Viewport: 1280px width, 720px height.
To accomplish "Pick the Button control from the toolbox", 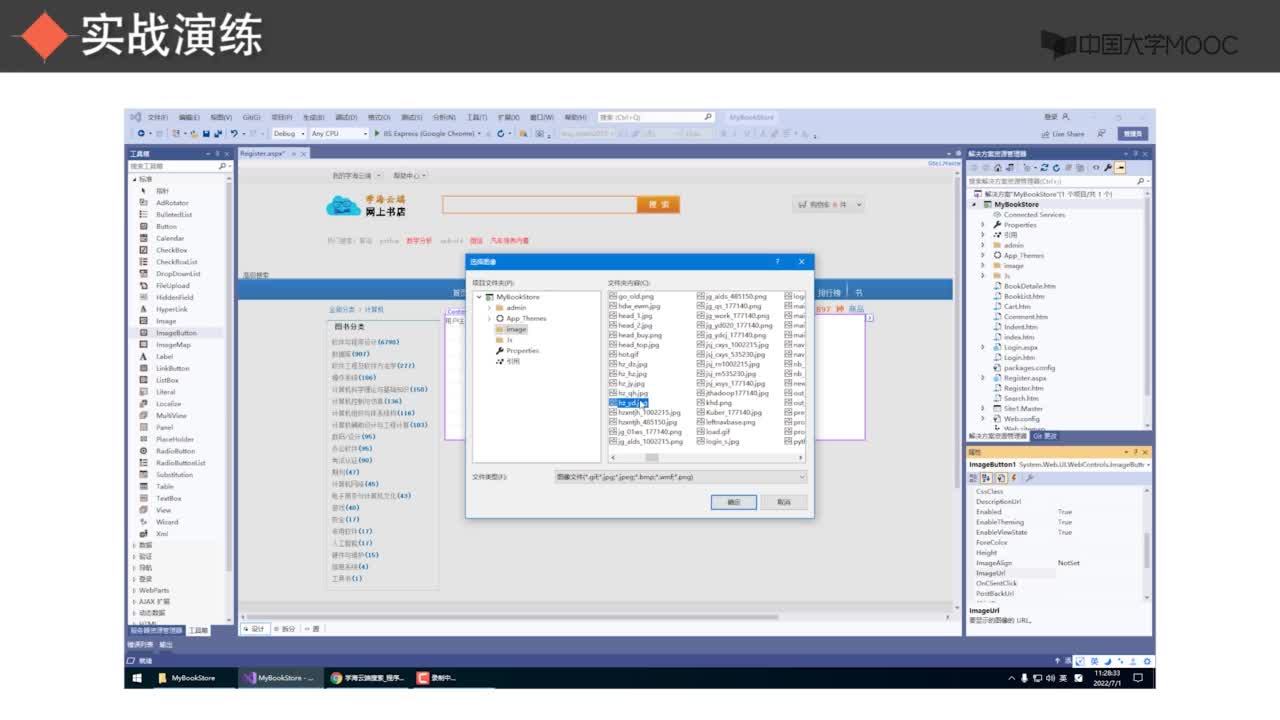I will click(166, 227).
